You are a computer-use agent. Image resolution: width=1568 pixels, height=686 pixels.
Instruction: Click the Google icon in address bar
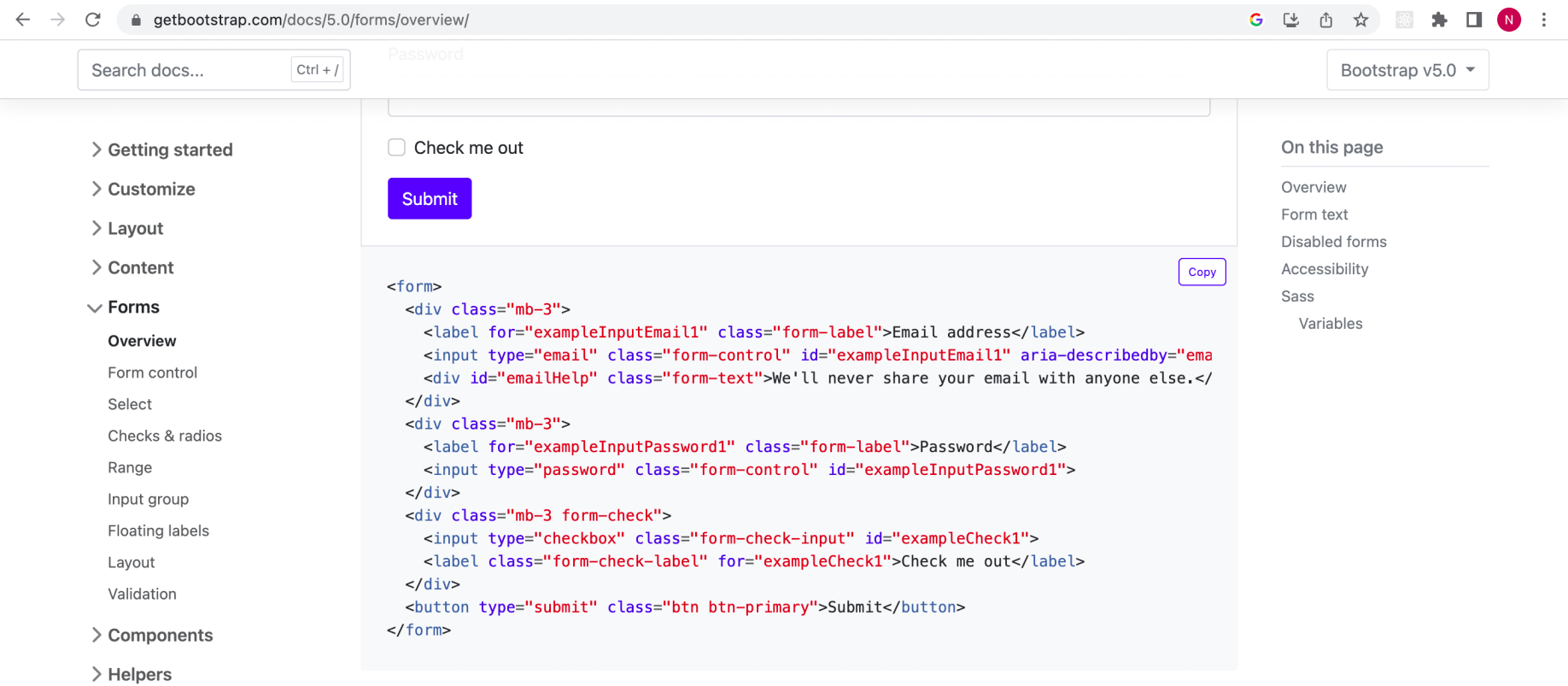click(x=1255, y=20)
